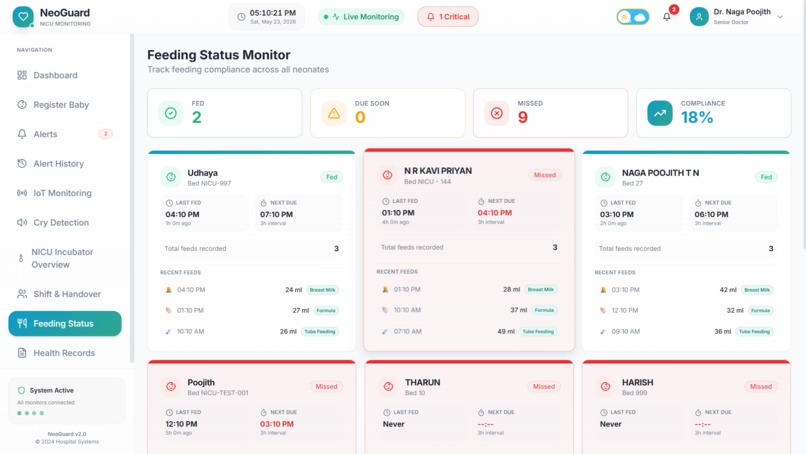Open Shift & Handover section
The image size is (806, 454).
click(65, 294)
